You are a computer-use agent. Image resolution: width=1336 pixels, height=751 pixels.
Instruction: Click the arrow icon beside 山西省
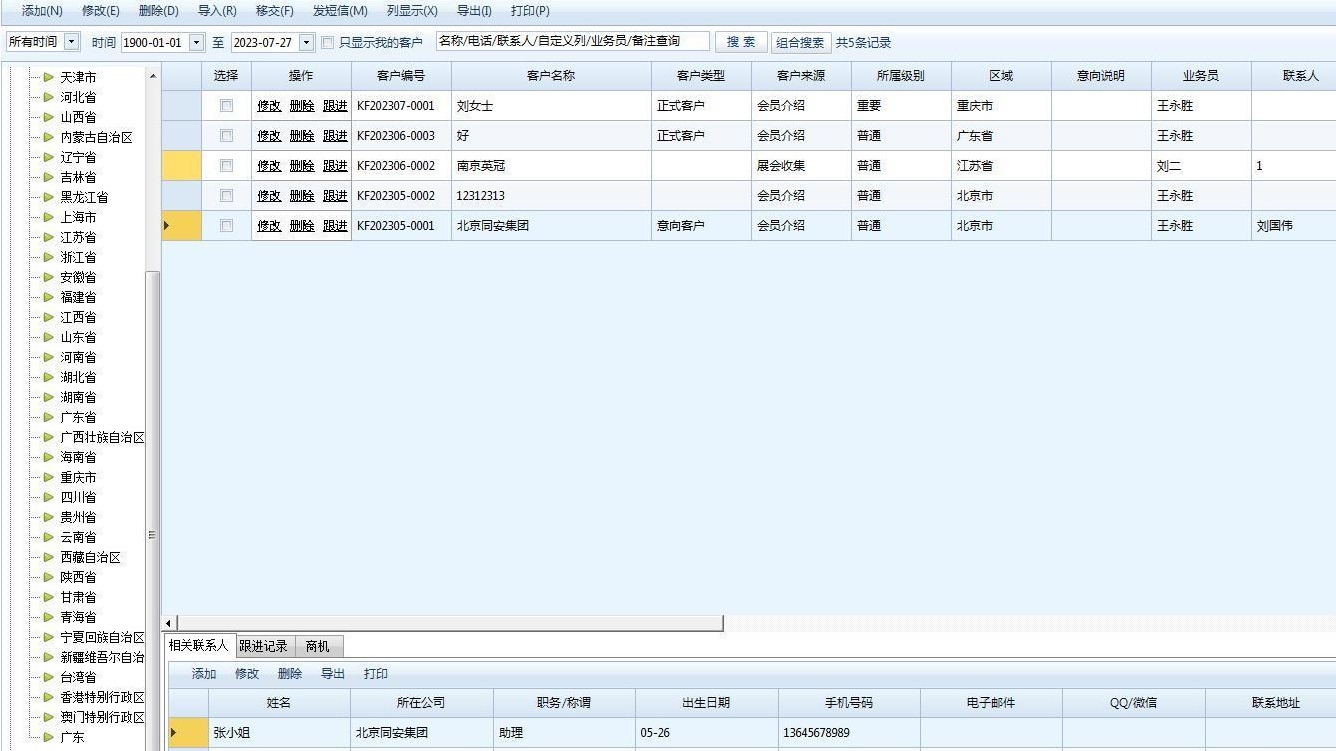tap(48, 117)
